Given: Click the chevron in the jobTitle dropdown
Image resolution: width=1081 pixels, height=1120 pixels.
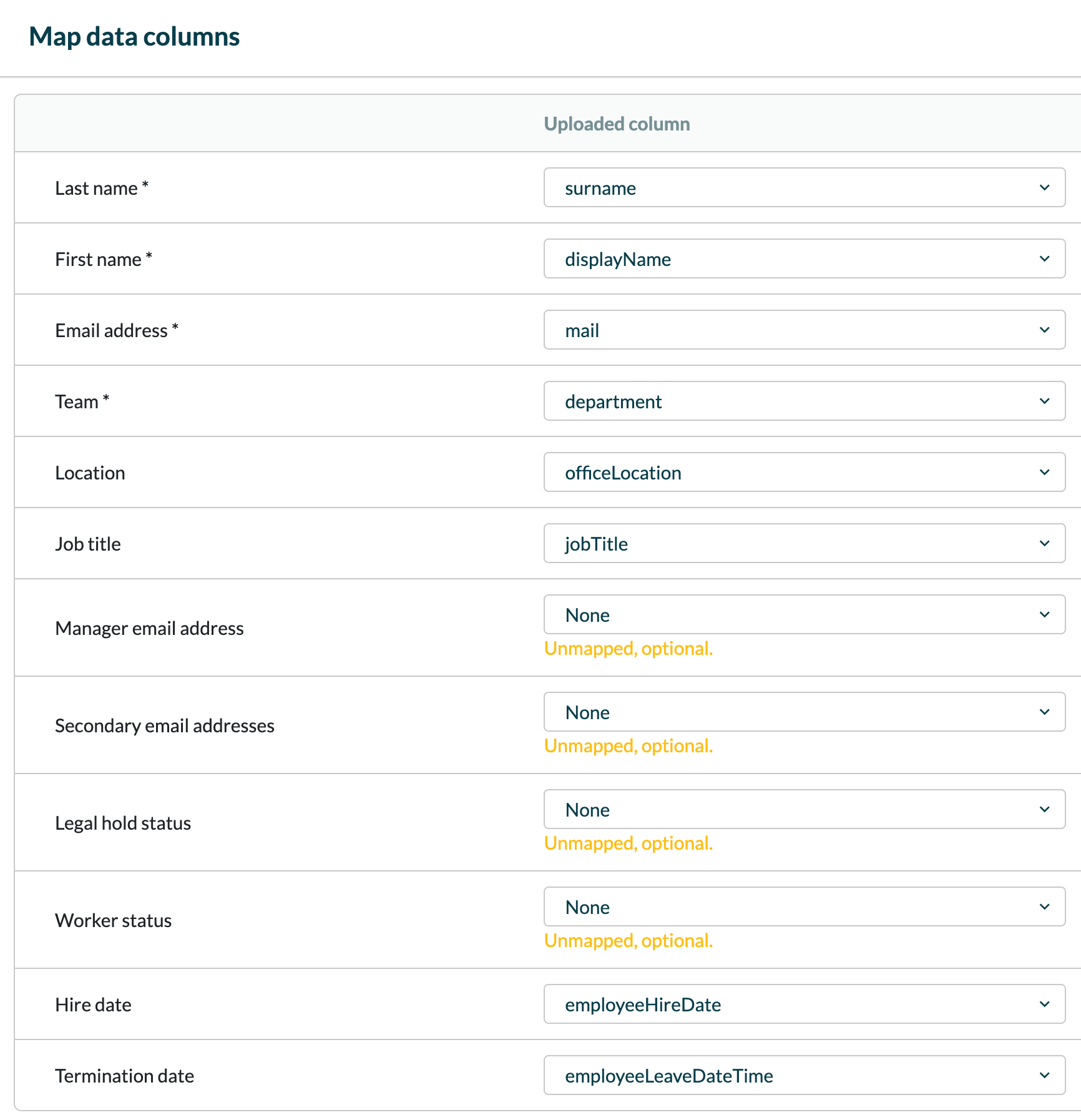Looking at the screenshot, I should (1044, 544).
